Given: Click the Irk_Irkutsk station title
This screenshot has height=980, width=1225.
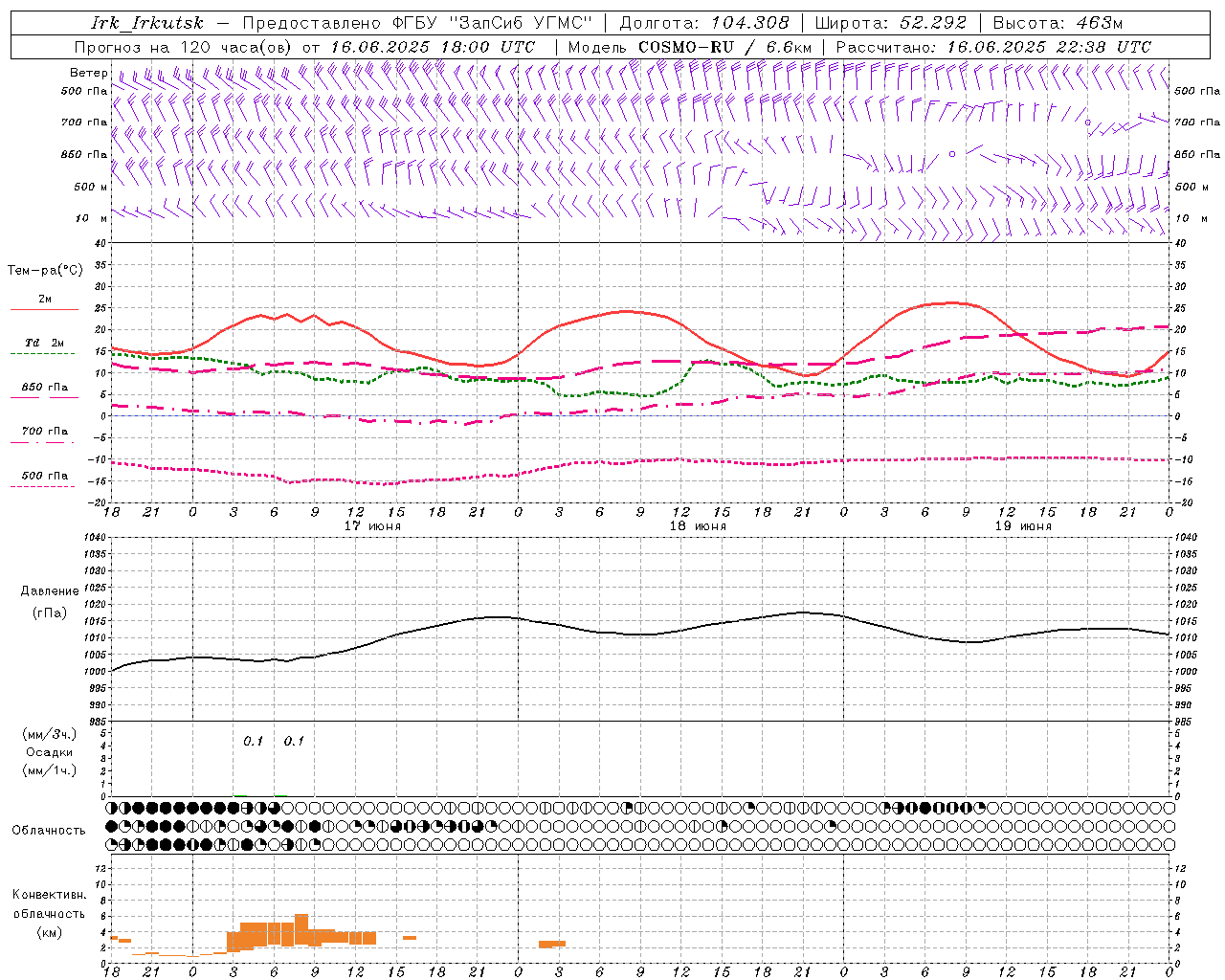Looking at the screenshot, I should click(147, 23).
